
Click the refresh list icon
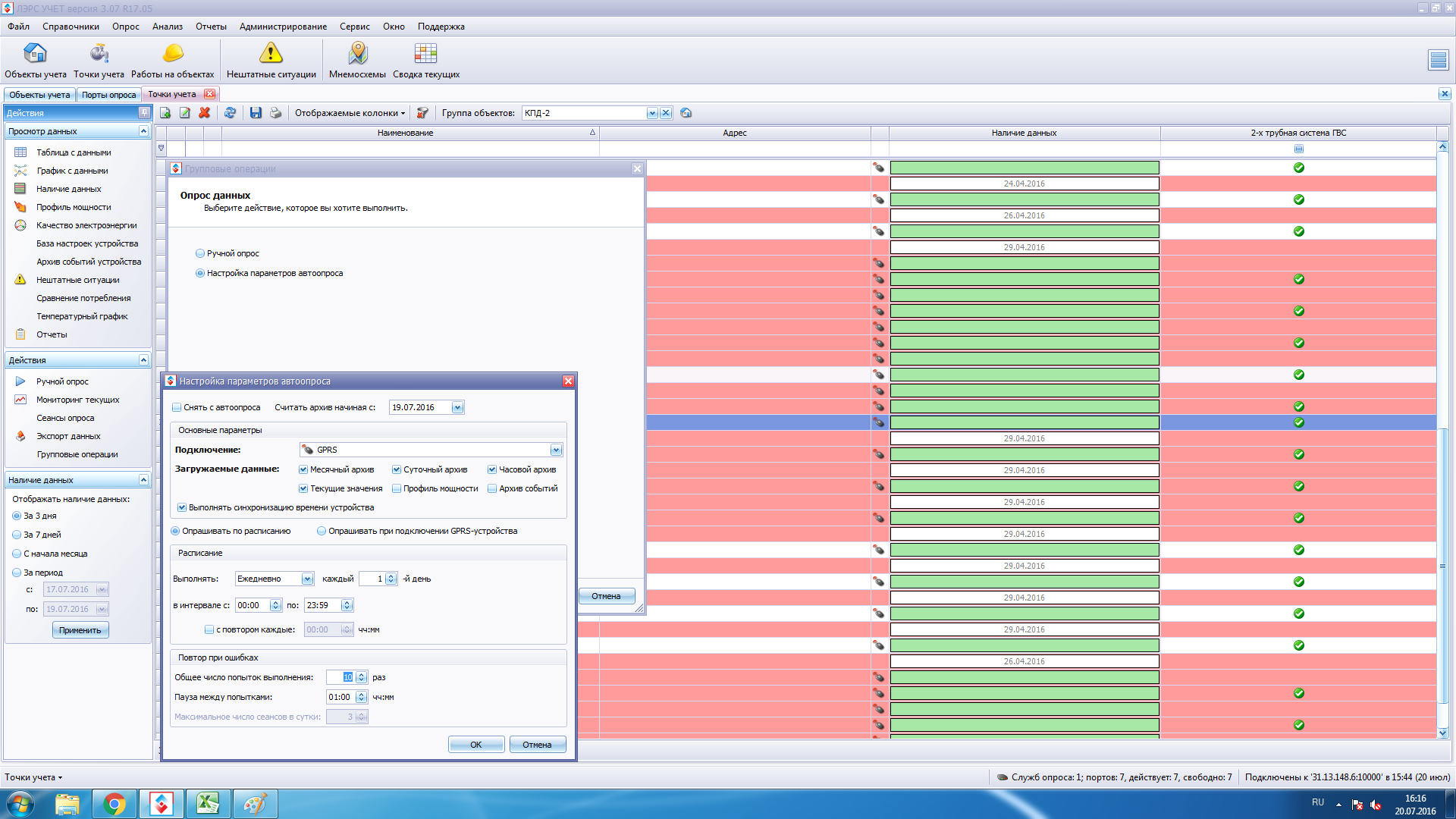point(230,113)
